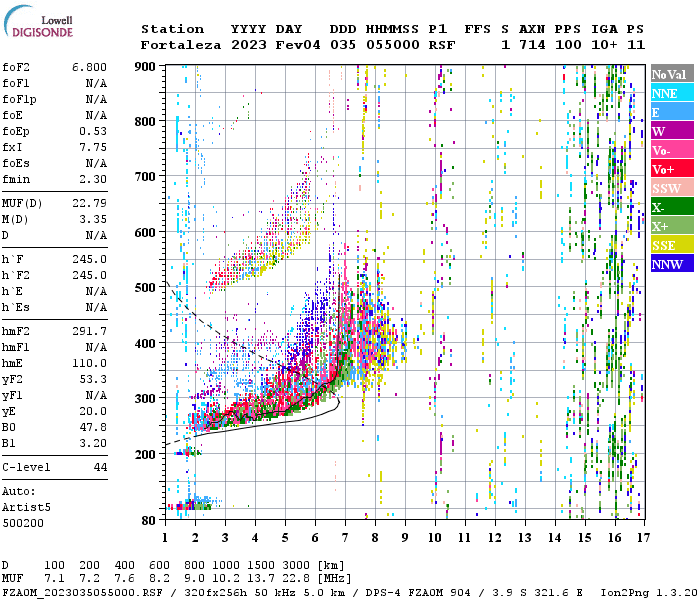Image resolution: width=700 pixels, height=600 pixels.
Task: Select the X+ light green legend swatch
Action: pos(672,225)
